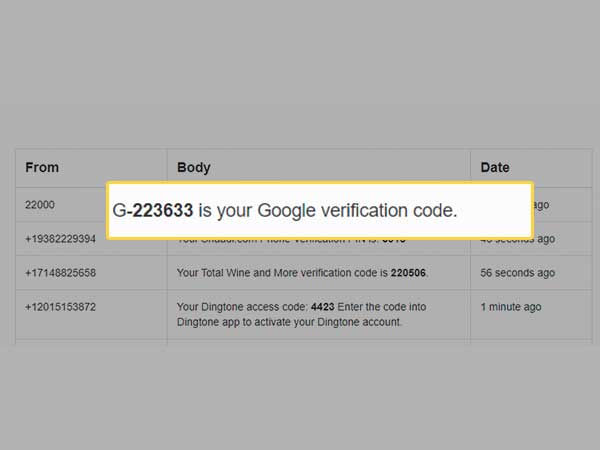
Task: Select sender +19382229394
Action: (60, 239)
